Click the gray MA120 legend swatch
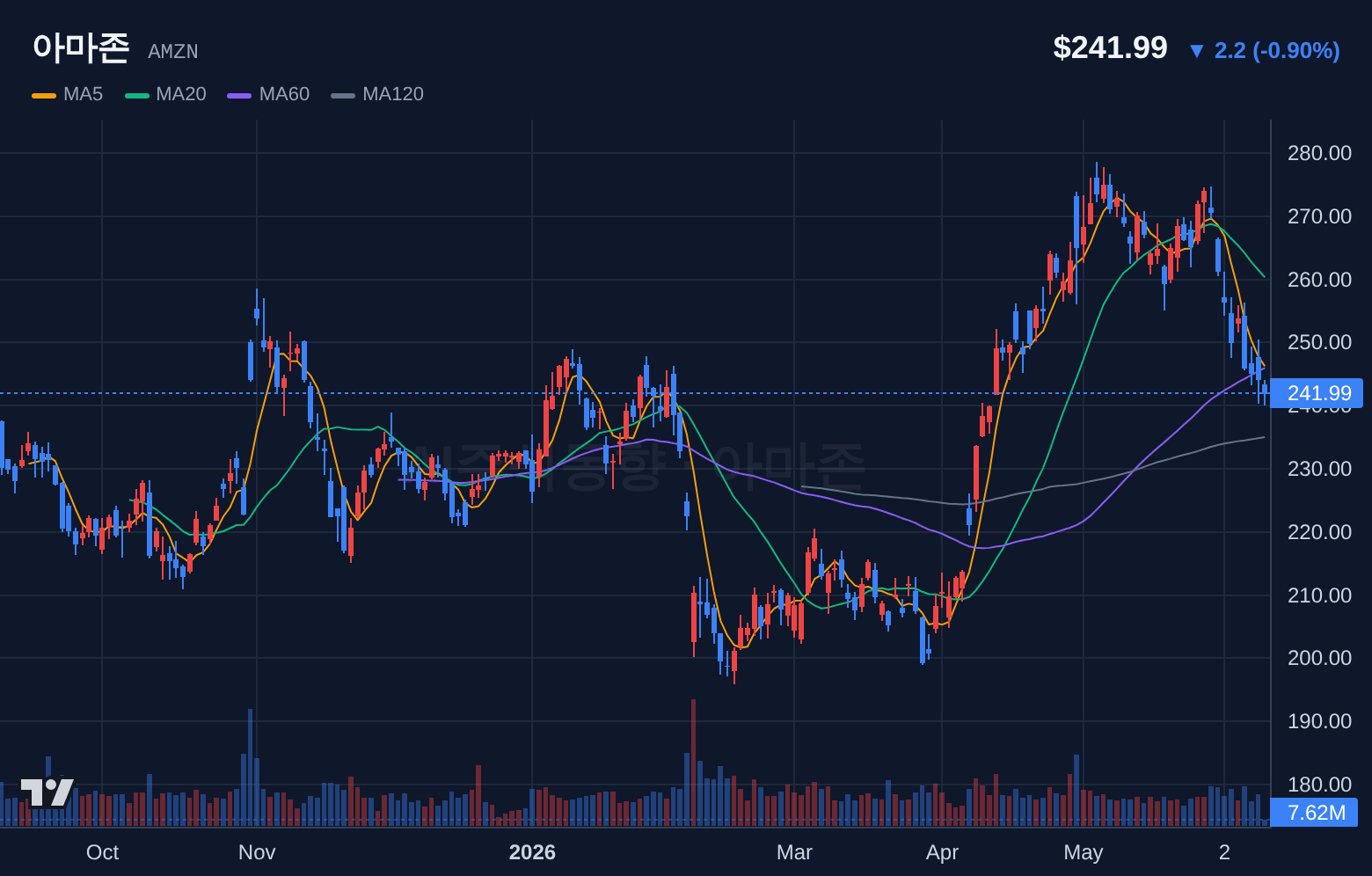1372x876 pixels. pyautogui.click(x=343, y=95)
